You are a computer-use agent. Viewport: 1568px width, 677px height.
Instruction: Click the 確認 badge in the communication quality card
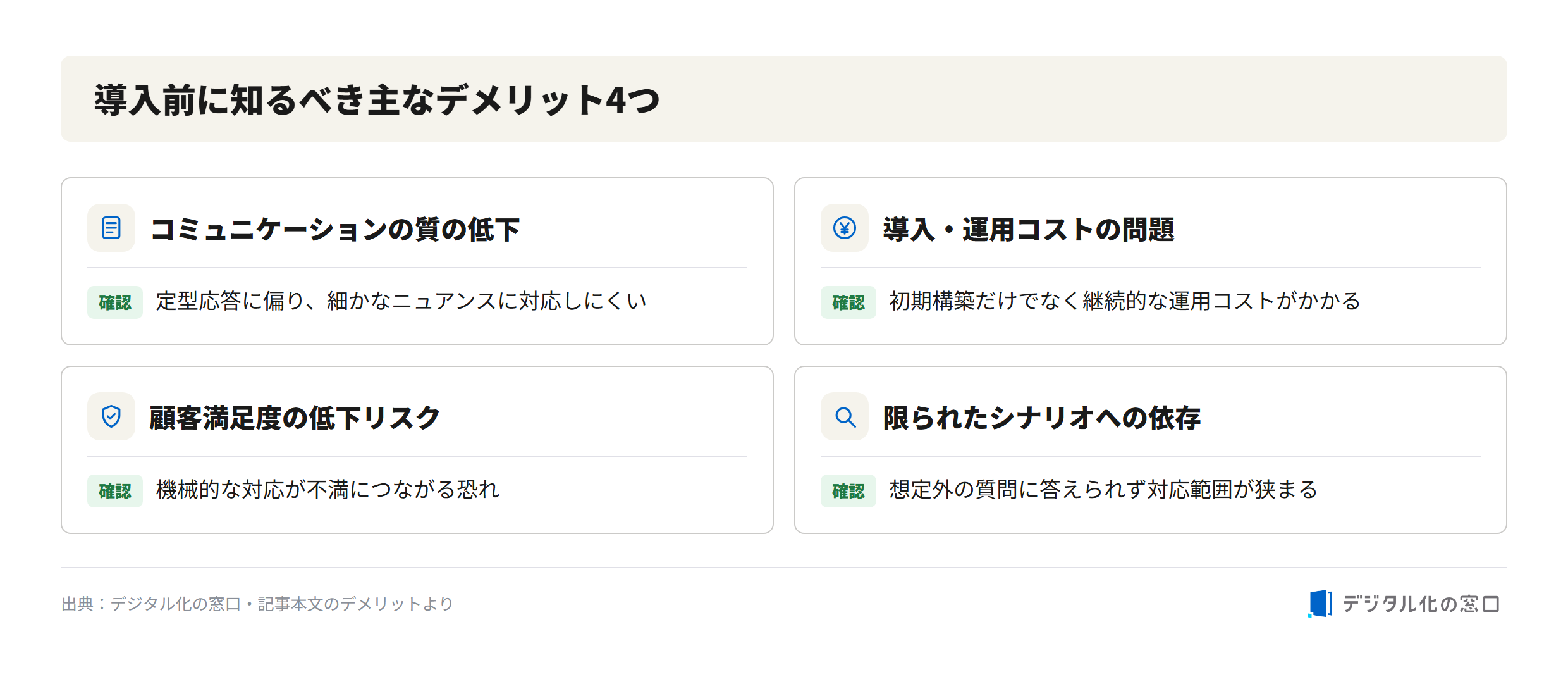pos(115,302)
